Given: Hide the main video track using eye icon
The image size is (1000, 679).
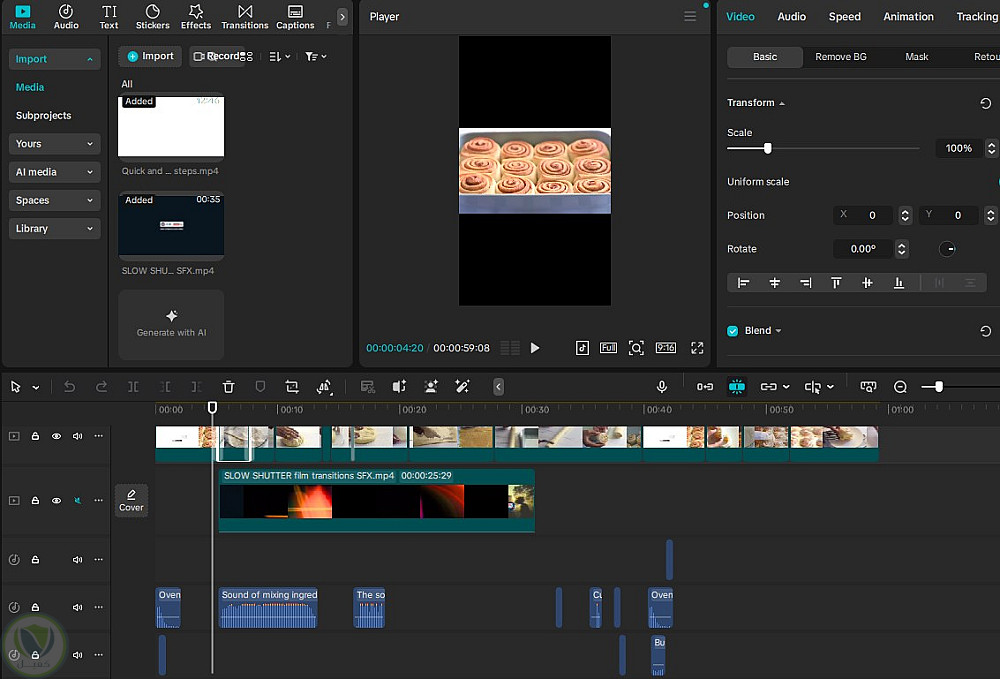Looking at the screenshot, I should coord(56,436).
